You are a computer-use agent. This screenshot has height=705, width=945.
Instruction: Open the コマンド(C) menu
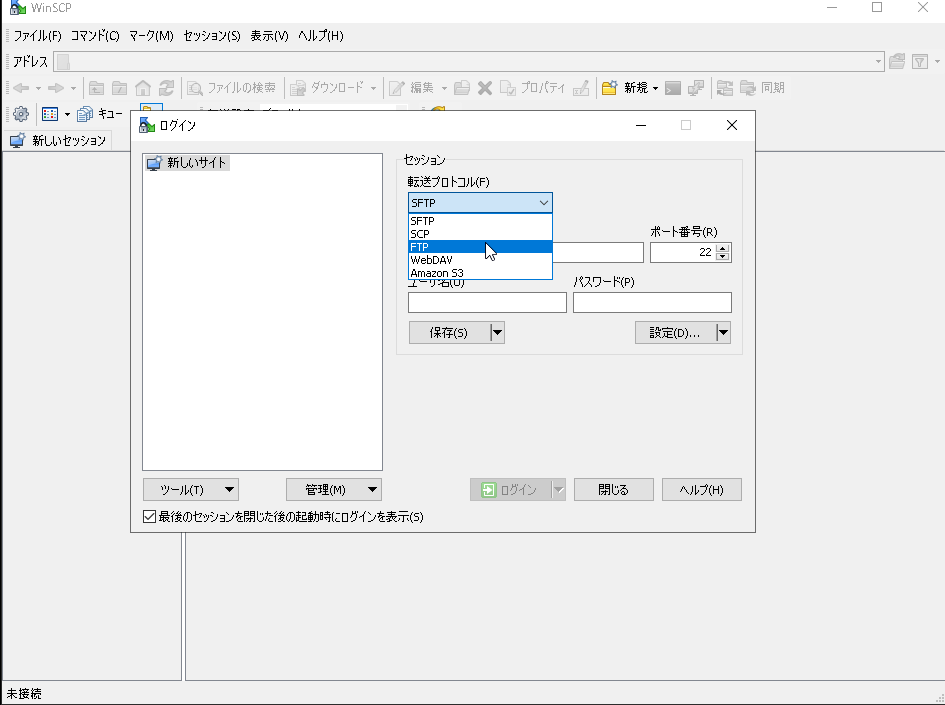tap(95, 36)
